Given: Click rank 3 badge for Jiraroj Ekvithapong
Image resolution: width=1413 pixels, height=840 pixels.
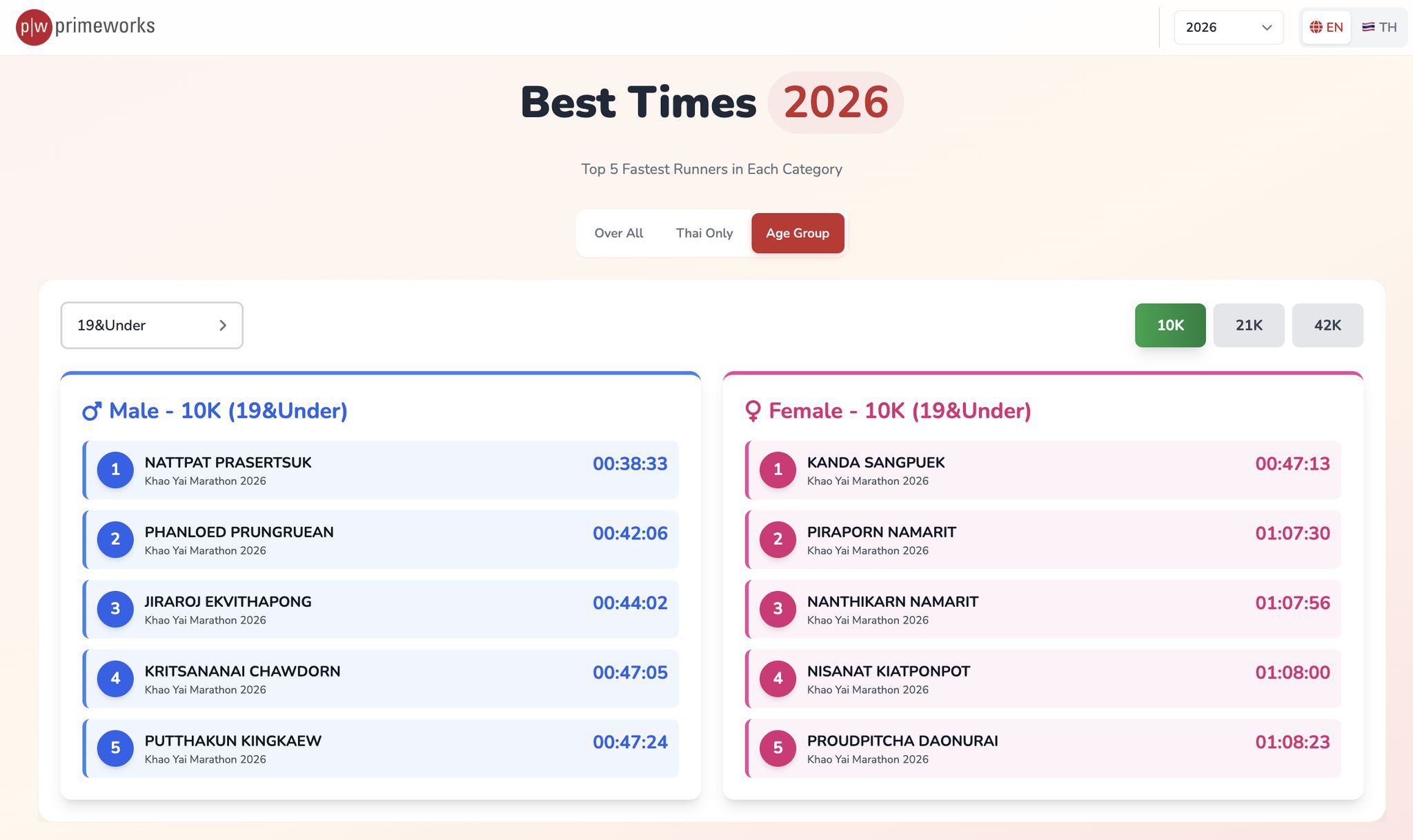Looking at the screenshot, I should pyautogui.click(x=115, y=610).
